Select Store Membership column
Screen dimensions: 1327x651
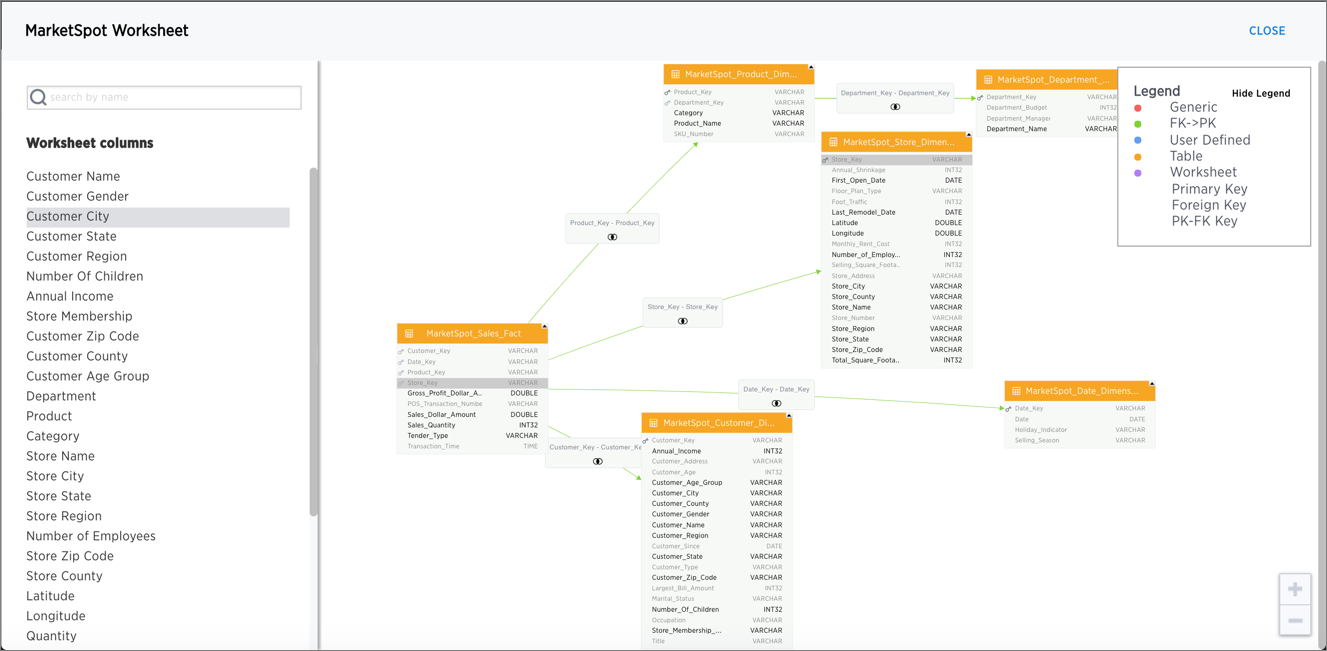(x=79, y=316)
